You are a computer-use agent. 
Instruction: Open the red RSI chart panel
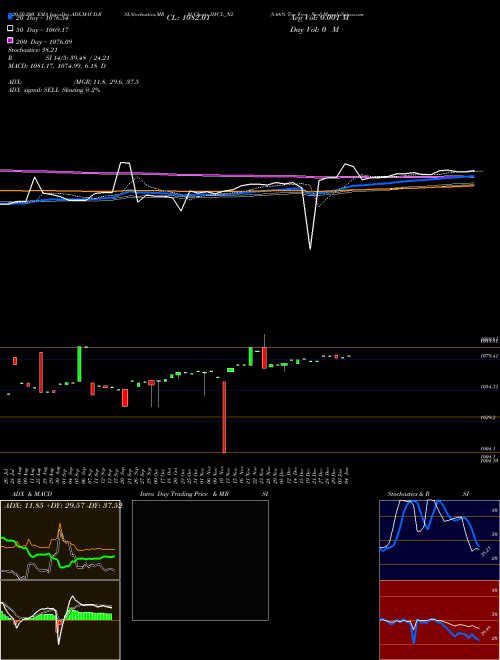[x=439, y=620]
